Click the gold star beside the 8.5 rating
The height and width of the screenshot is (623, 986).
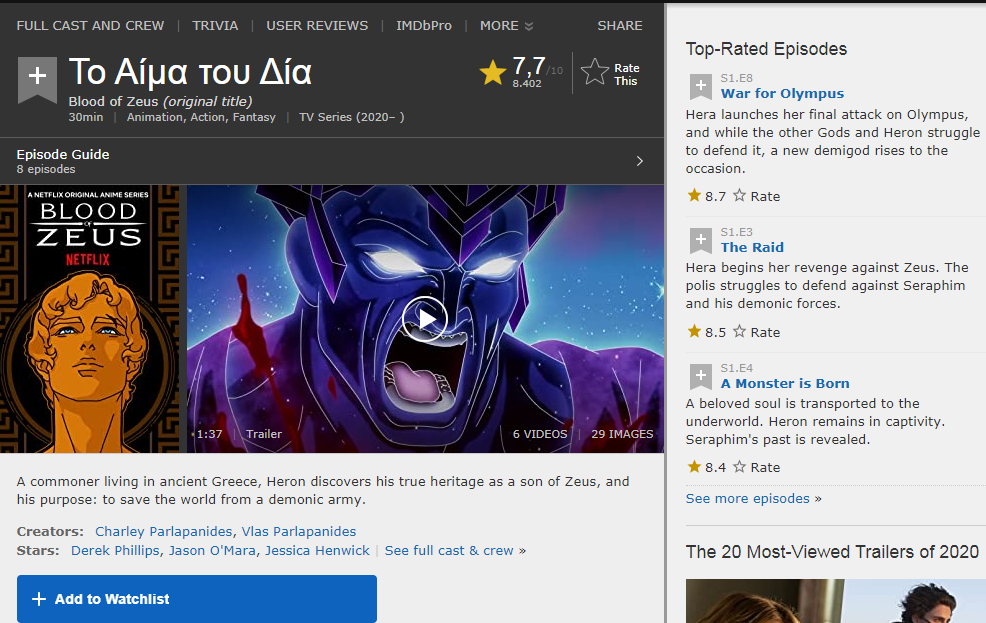click(694, 331)
